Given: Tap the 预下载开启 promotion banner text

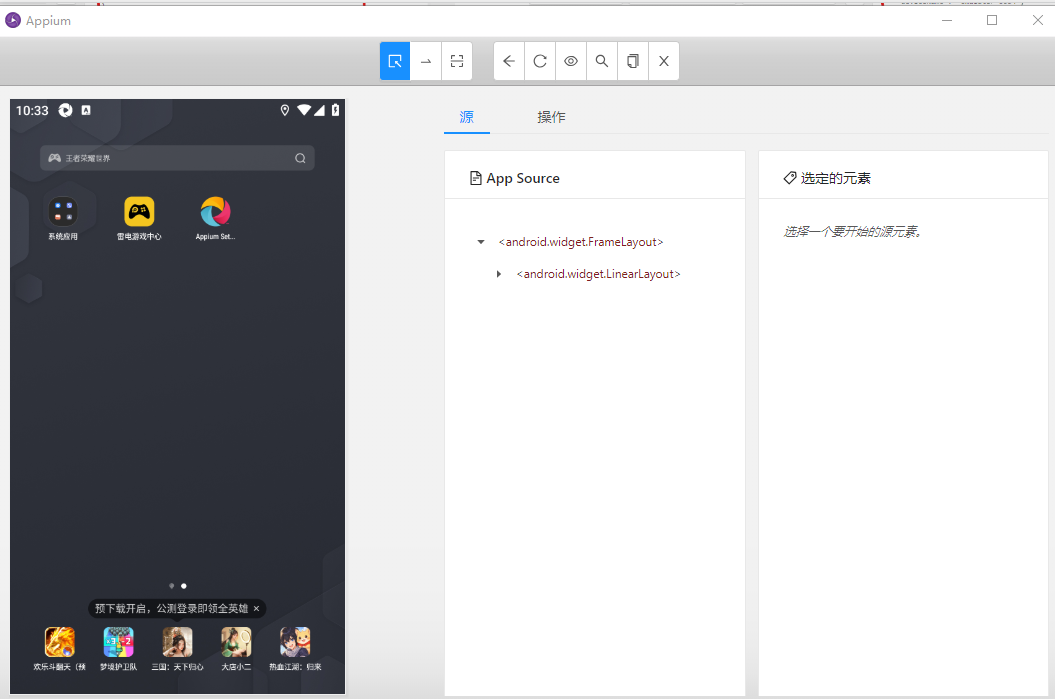Looking at the screenshot, I should coord(172,608).
